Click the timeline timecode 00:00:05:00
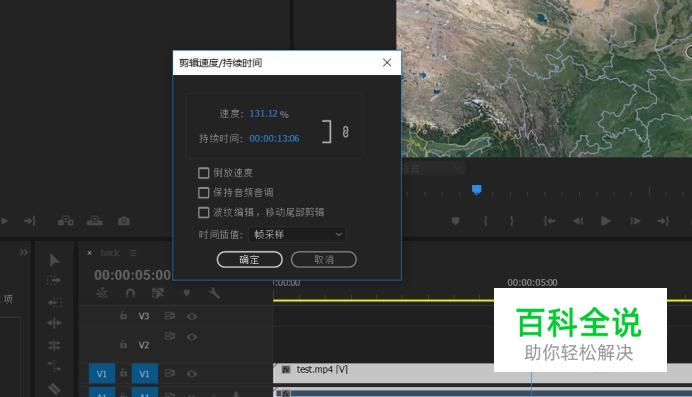Screen dimensions: 692x397 click(132, 275)
